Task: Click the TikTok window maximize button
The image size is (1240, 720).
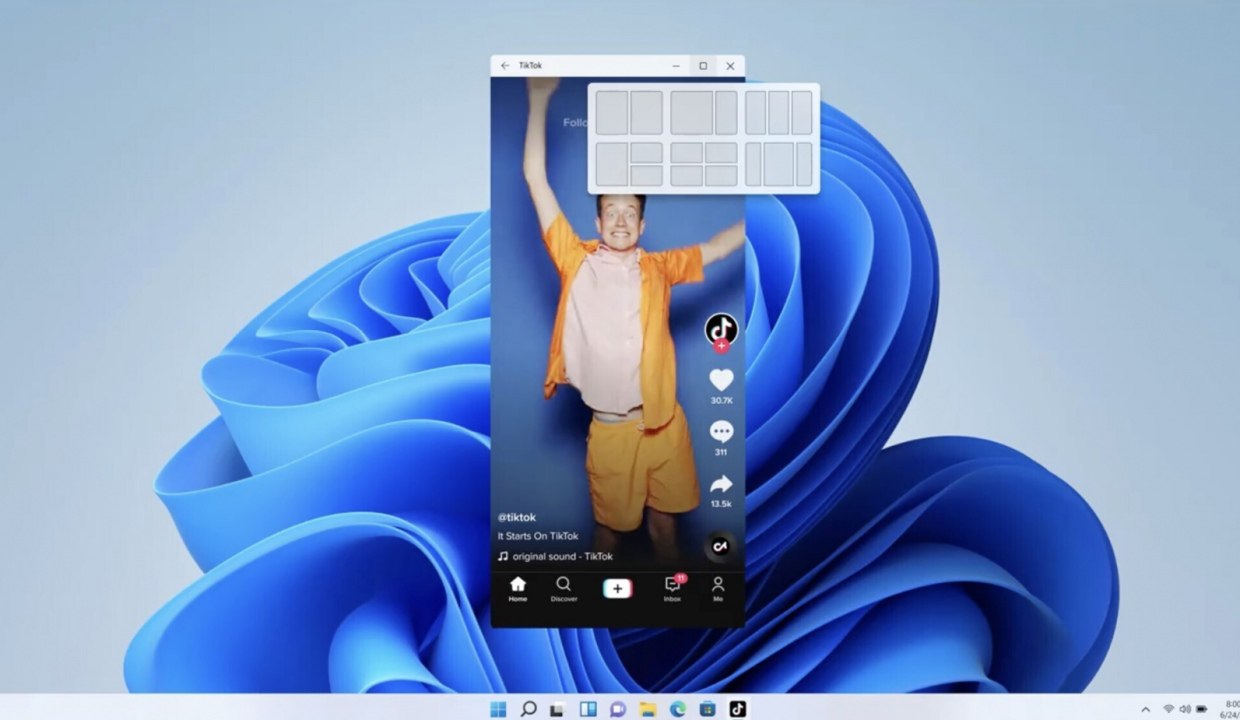Action: (703, 66)
